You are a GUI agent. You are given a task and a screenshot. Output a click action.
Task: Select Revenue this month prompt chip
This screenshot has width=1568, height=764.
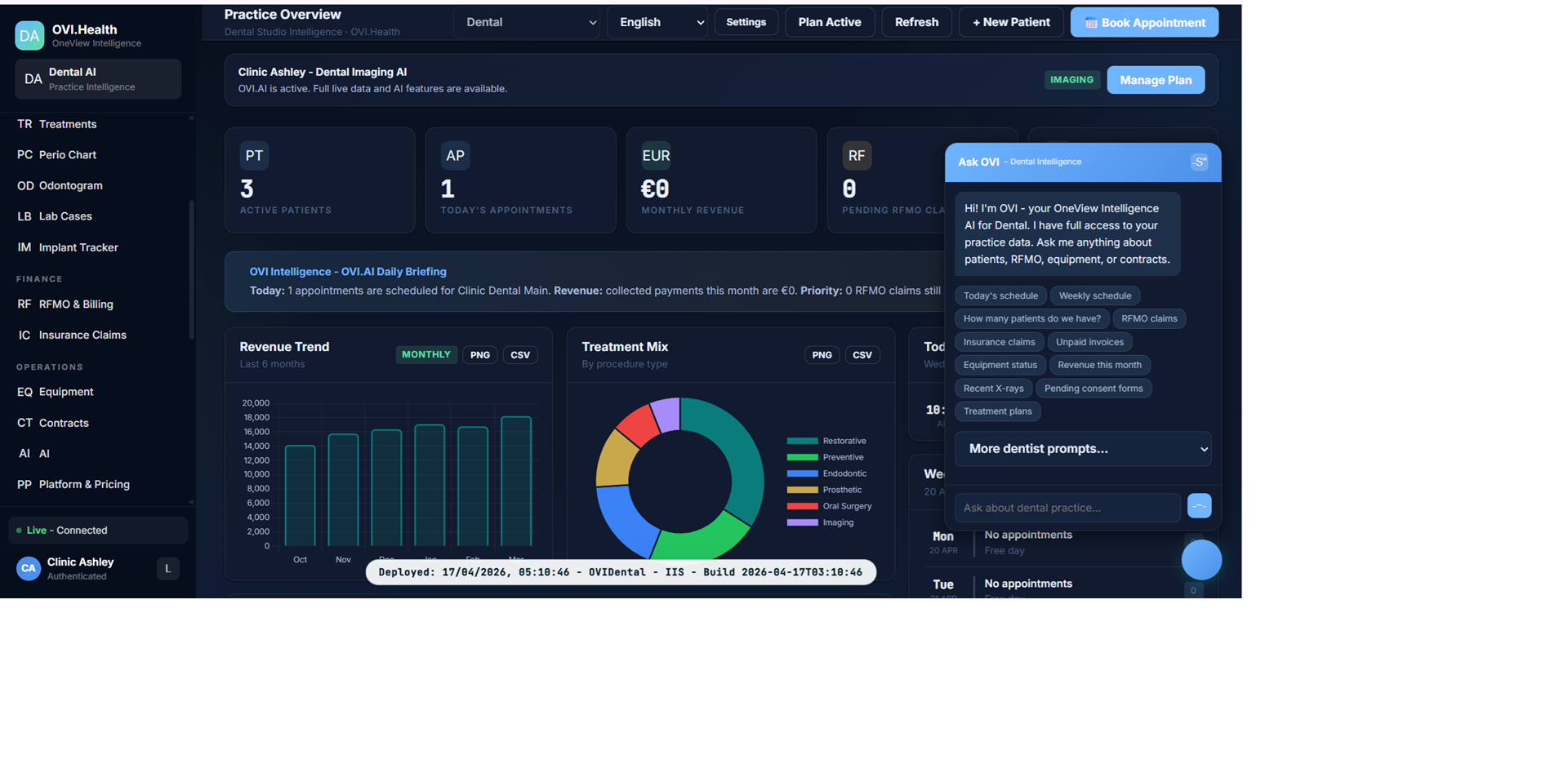pyautogui.click(x=1100, y=365)
